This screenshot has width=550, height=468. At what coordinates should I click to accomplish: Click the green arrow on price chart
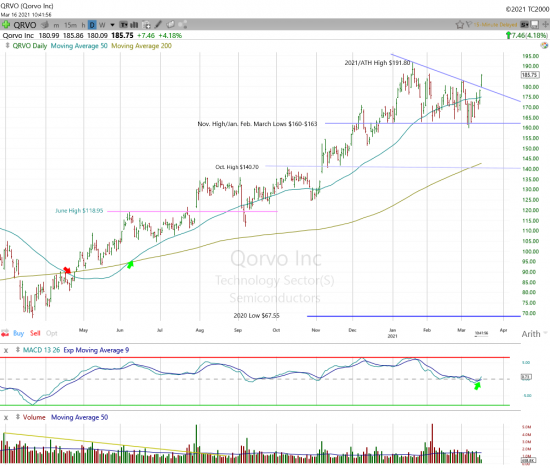coord(130,264)
